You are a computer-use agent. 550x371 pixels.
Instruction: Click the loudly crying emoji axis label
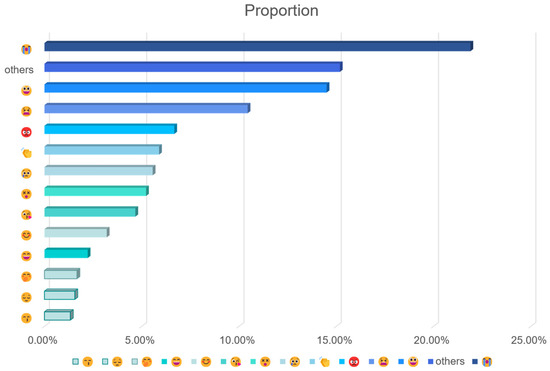26,49
